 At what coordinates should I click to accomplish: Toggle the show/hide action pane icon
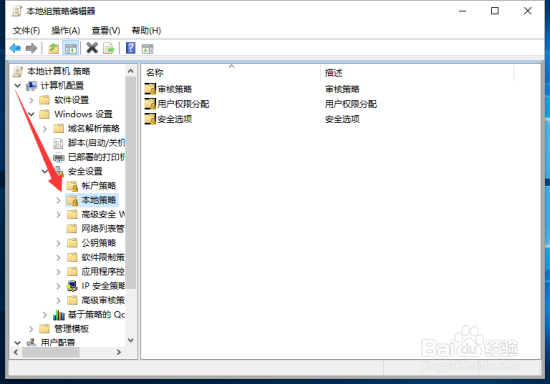point(147,48)
